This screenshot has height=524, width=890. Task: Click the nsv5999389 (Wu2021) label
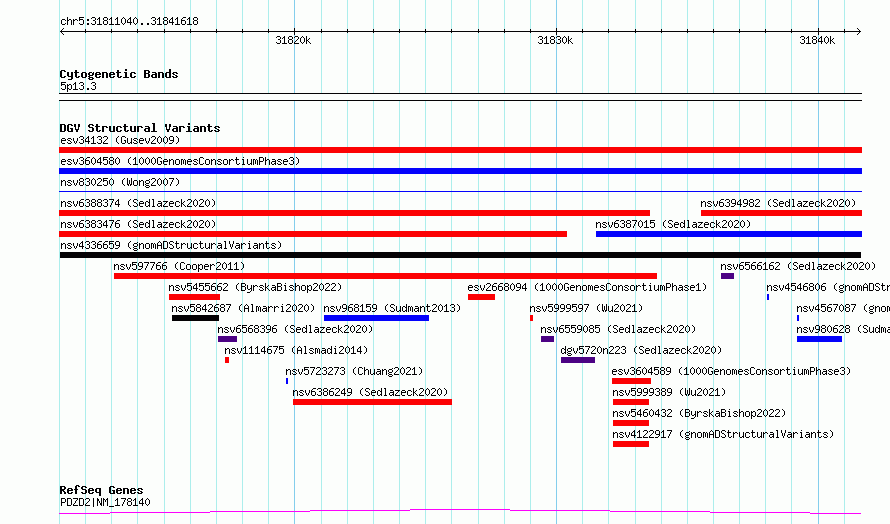click(669, 392)
